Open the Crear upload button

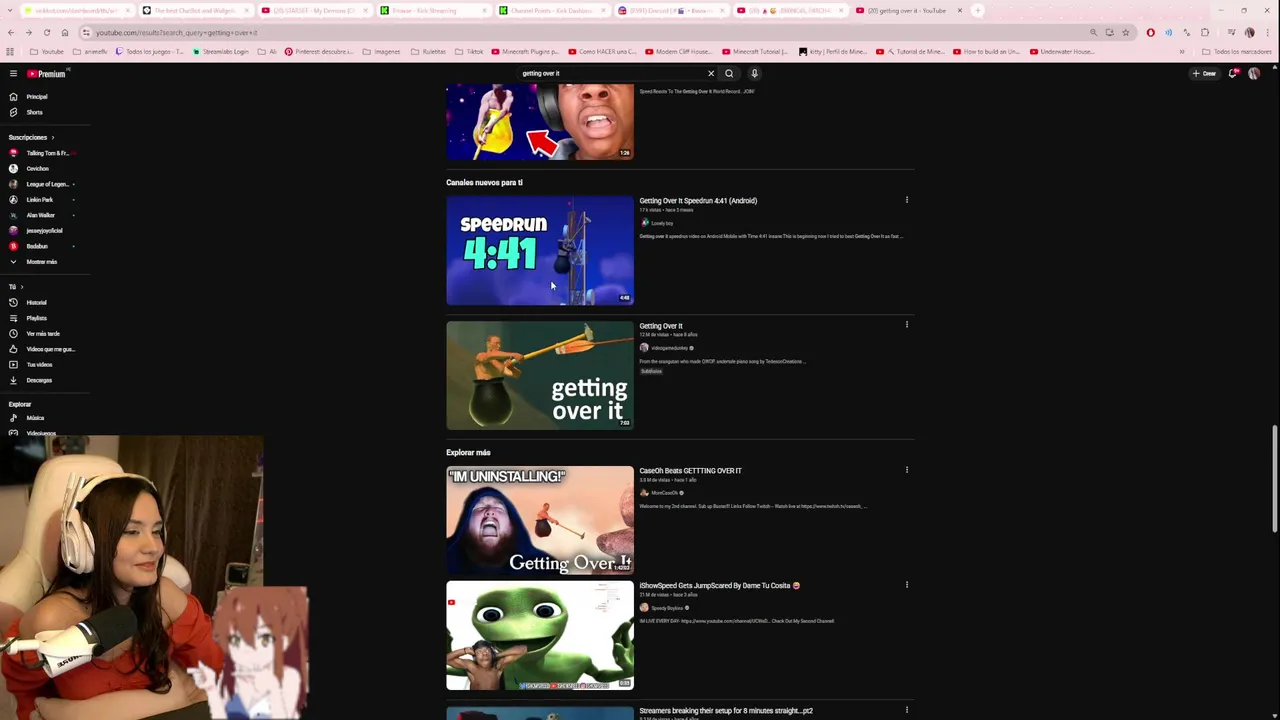click(x=1204, y=73)
